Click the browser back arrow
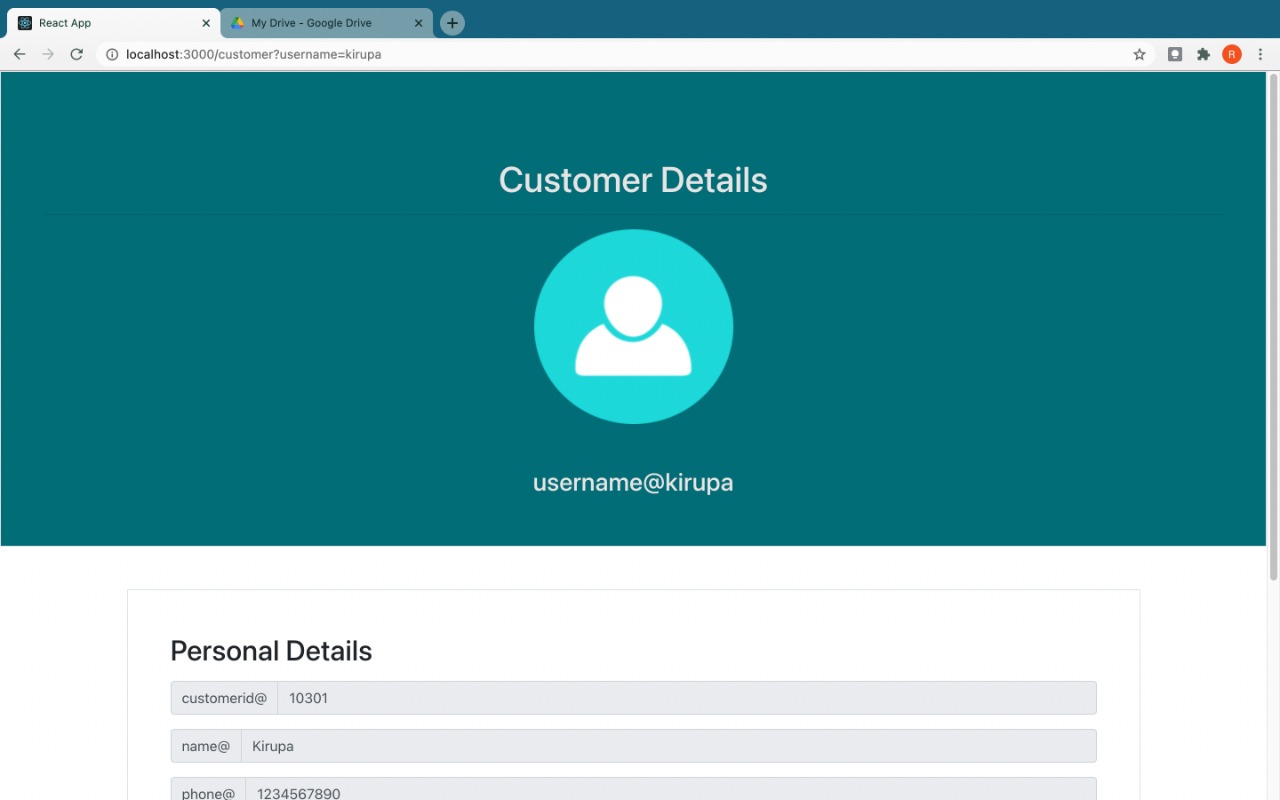1280x800 pixels. click(19, 54)
